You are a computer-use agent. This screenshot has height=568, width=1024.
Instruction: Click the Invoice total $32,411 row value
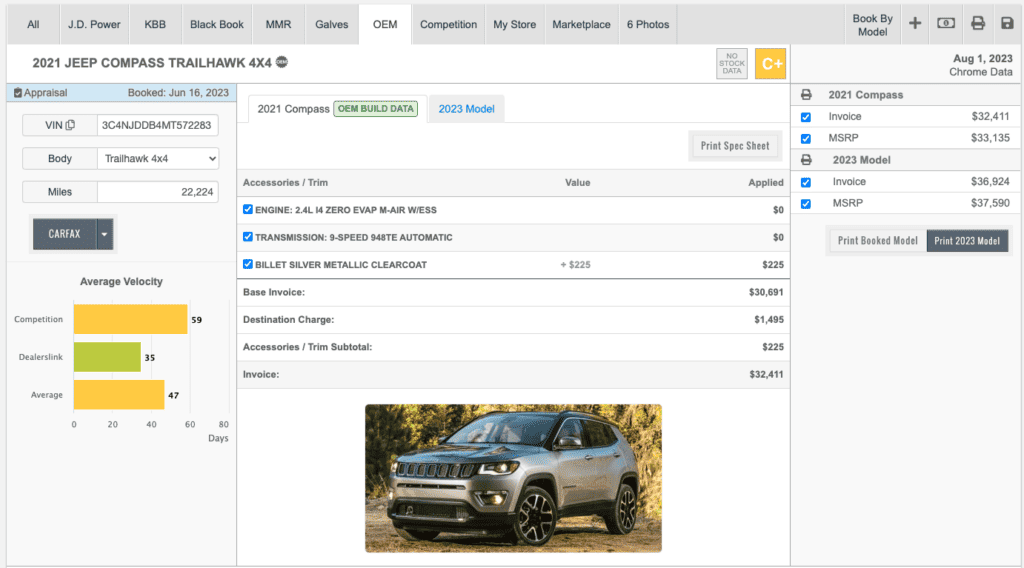click(766, 374)
